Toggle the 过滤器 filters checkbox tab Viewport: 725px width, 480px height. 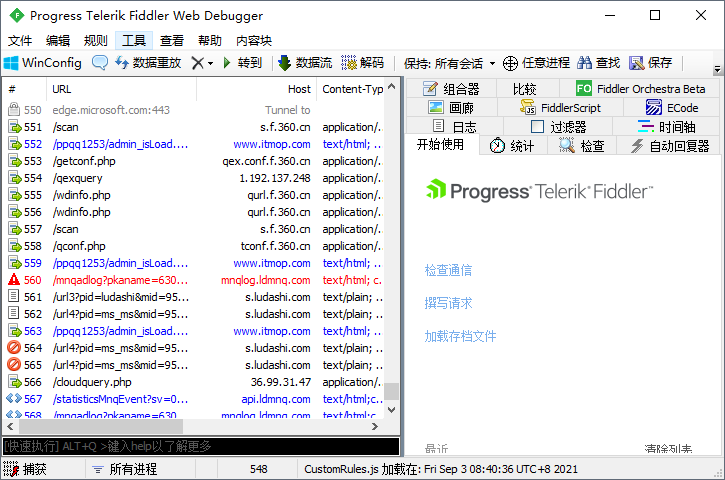558,126
